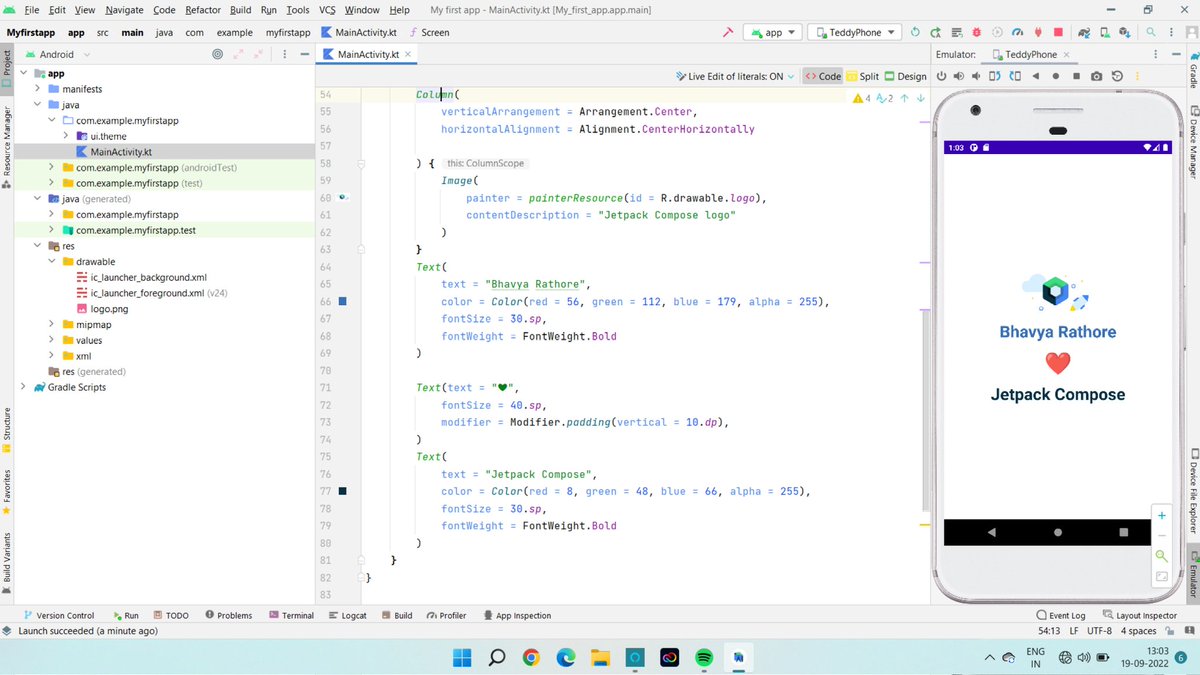Take emulator screenshot with camera icon
The width and height of the screenshot is (1200, 675).
pos(1096,76)
